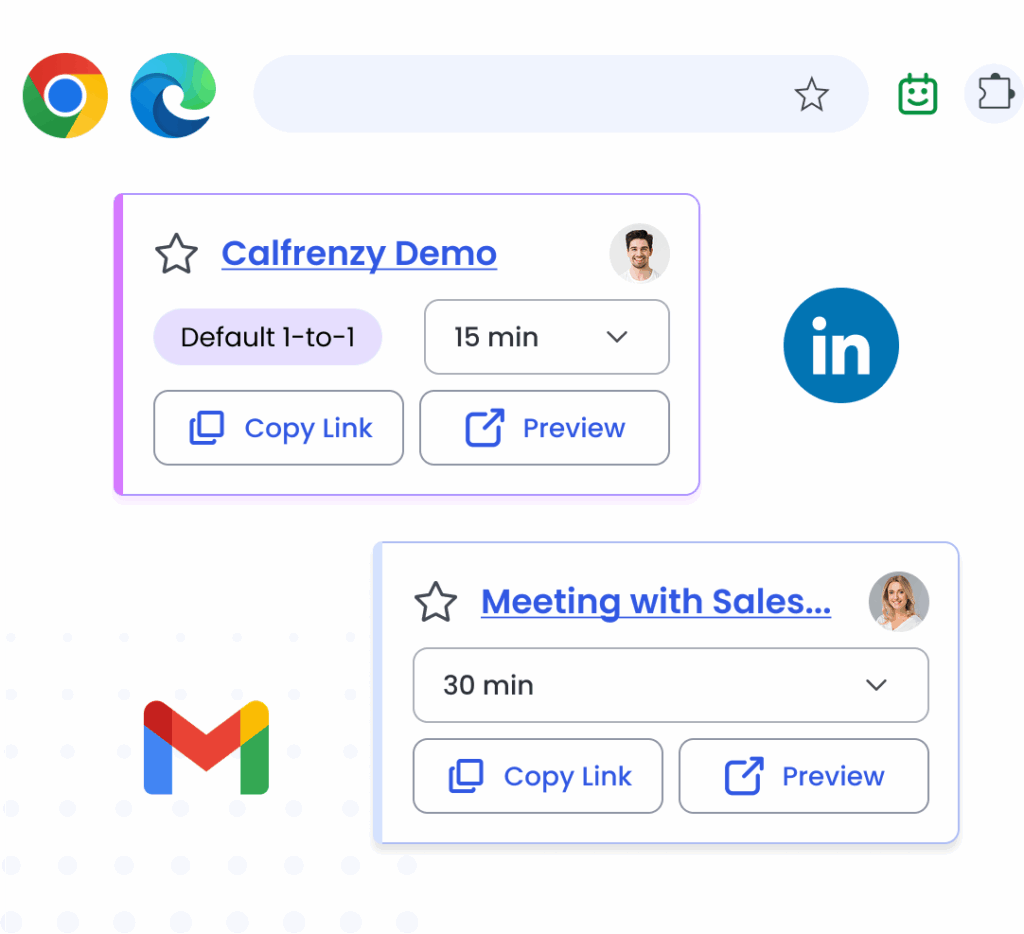Toggle favorite star for Meeting with Sales

tap(436, 602)
